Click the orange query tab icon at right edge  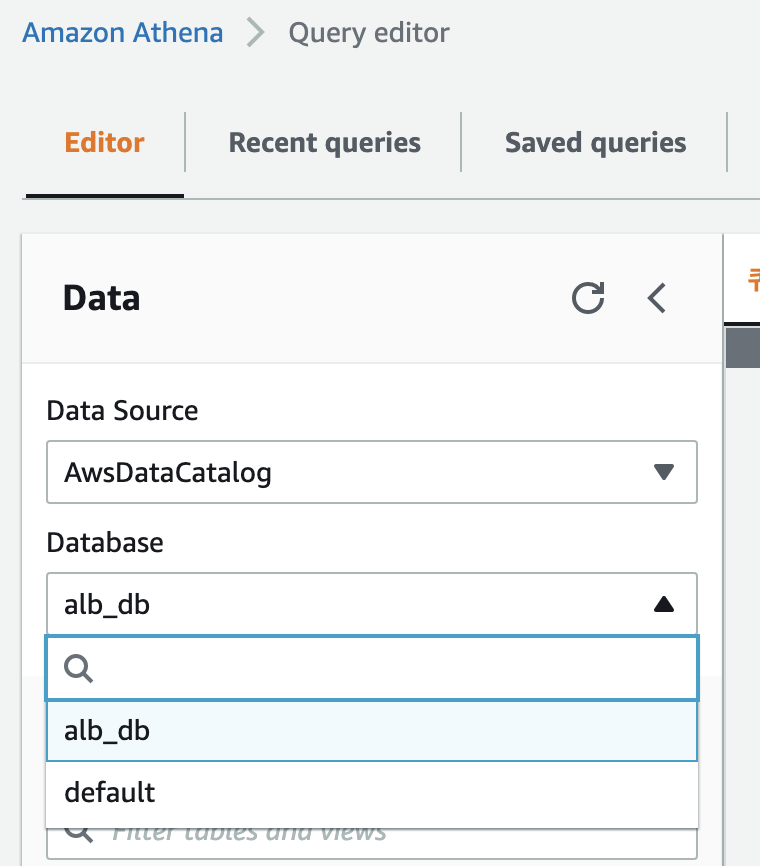click(753, 281)
